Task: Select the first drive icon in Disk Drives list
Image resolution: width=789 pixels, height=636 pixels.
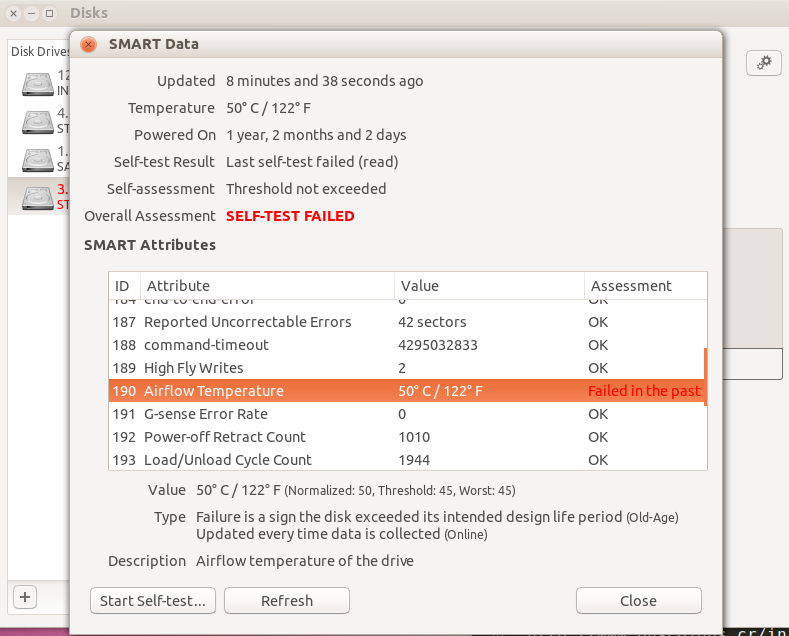Action: point(38,83)
